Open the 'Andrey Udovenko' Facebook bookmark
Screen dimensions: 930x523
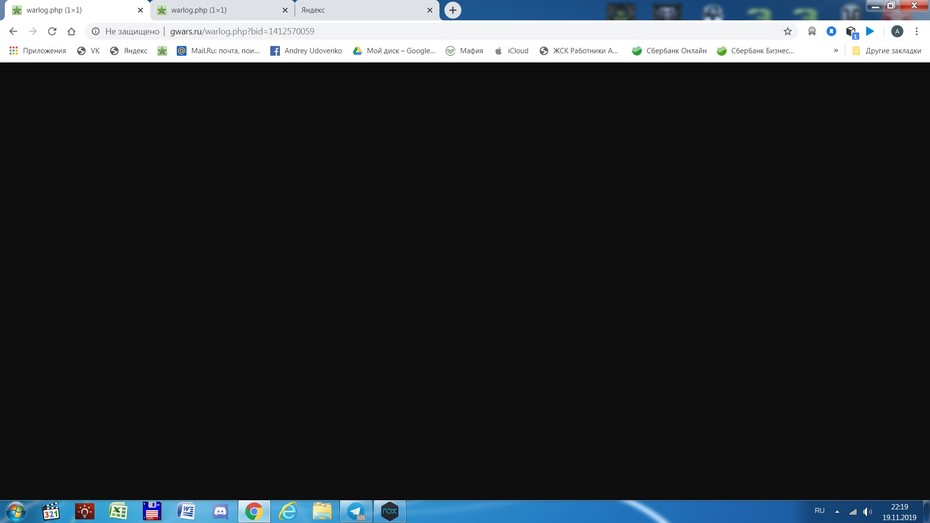pos(306,50)
